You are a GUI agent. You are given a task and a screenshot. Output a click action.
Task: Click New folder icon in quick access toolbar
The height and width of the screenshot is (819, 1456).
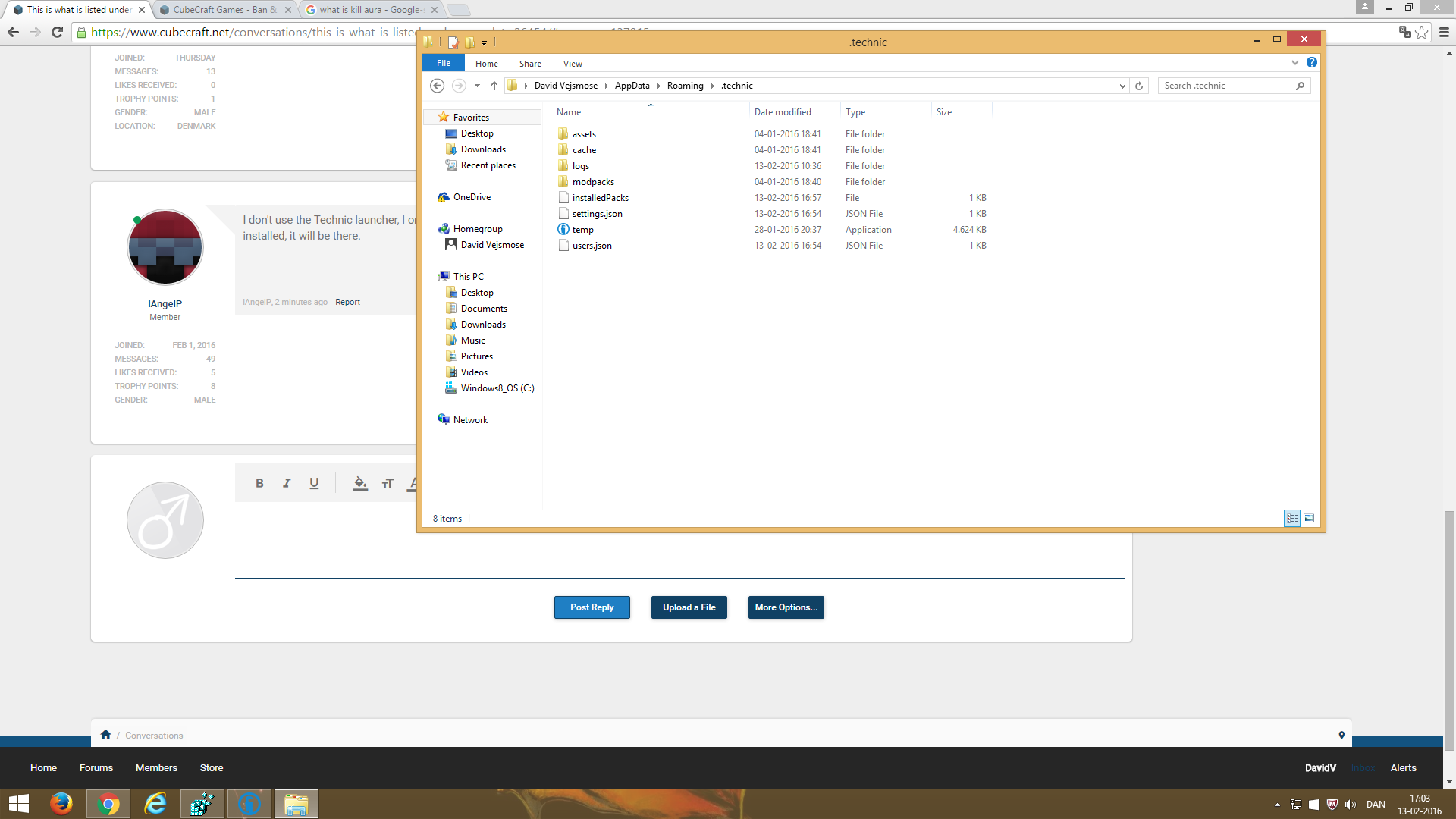point(469,42)
